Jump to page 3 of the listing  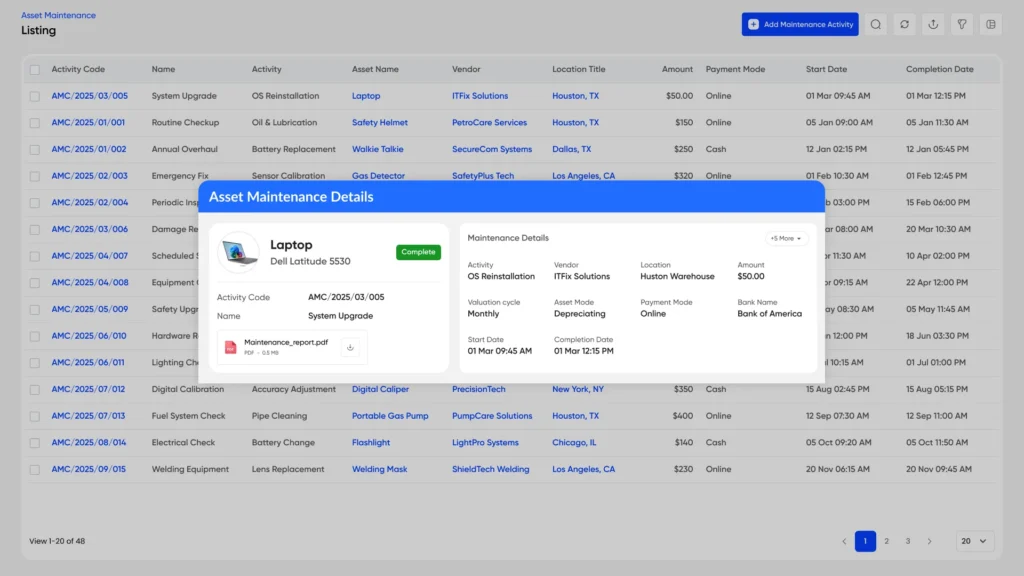click(907, 541)
